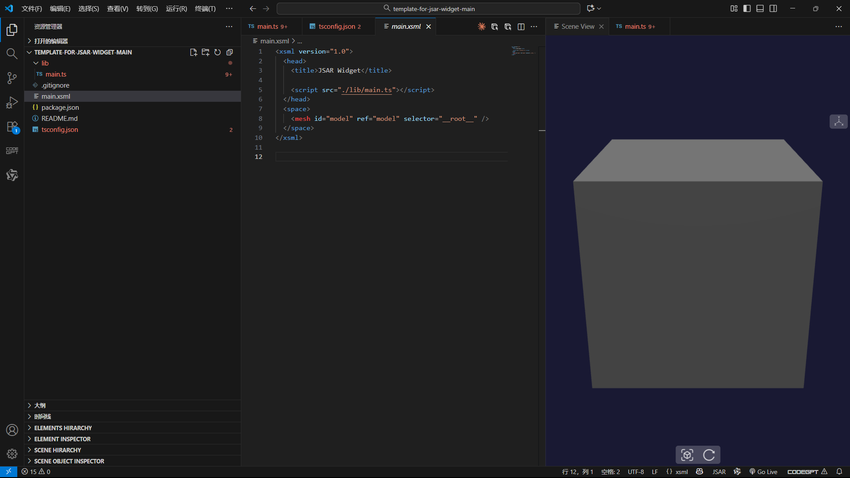The height and width of the screenshot is (478, 850).
Task: Open the CodeGPT activity bar icon
Action: 12,151
